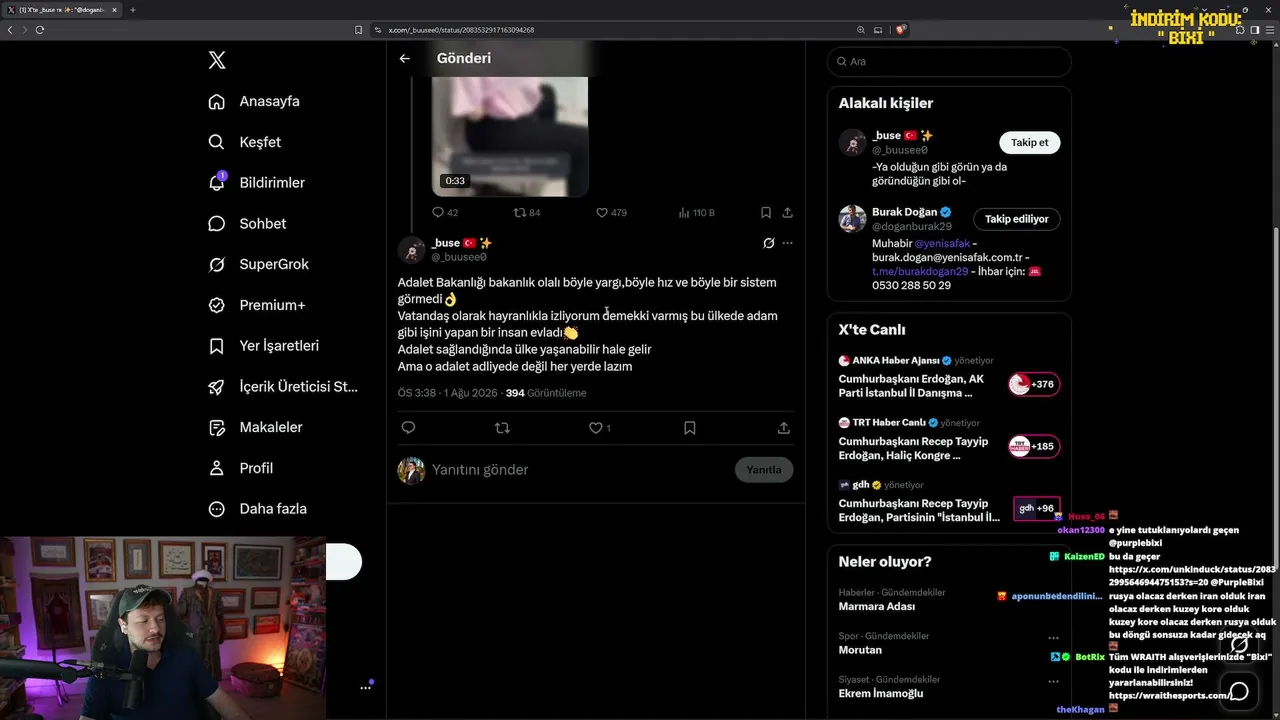The image size is (1280, 720).
Task: Open a new browser tab
Action: click(x=132, y=10)
